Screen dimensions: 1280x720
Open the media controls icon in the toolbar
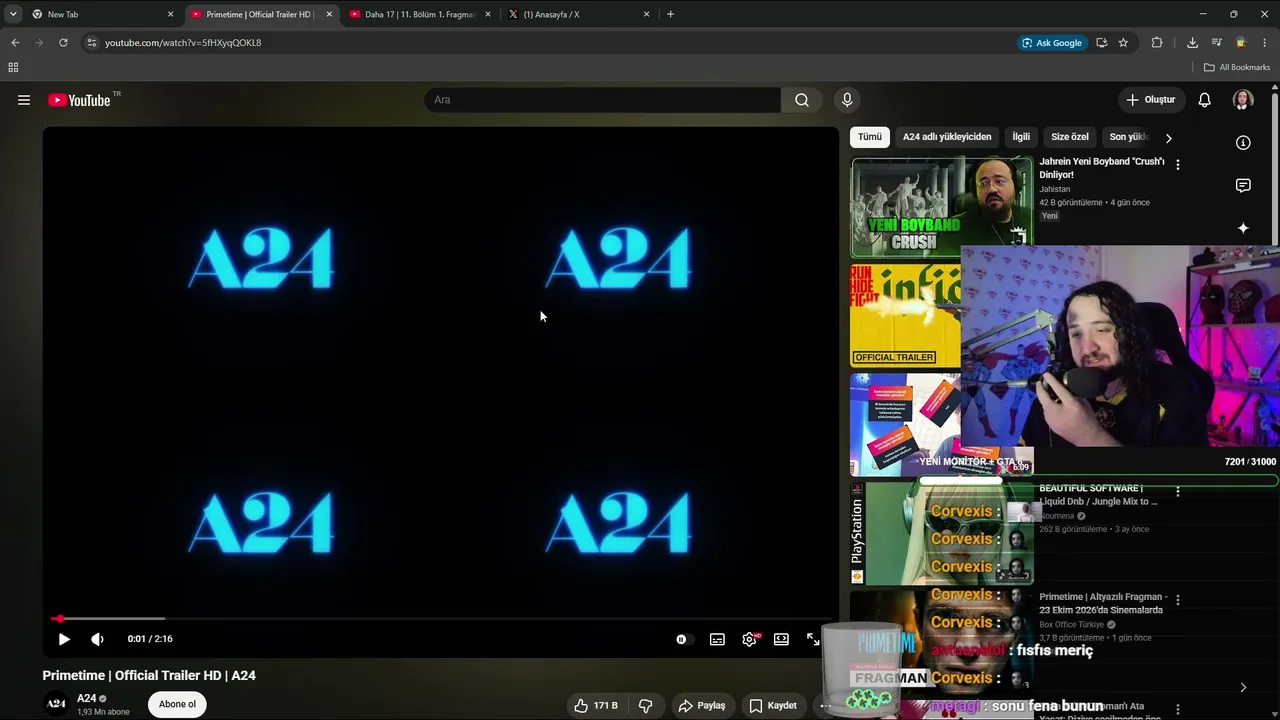(x=1216, y=43)
